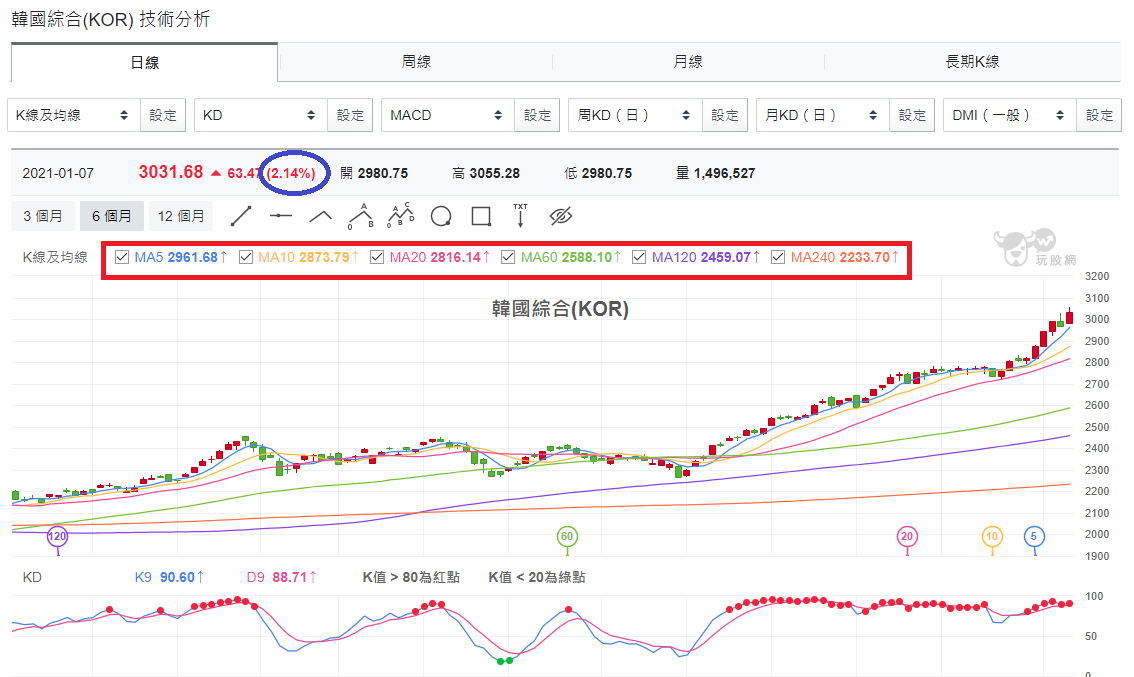Switch to the 長期K線 tab
Image resolution: width=1134 pixels, height=677 pixels.
click(x=973, y=62)
